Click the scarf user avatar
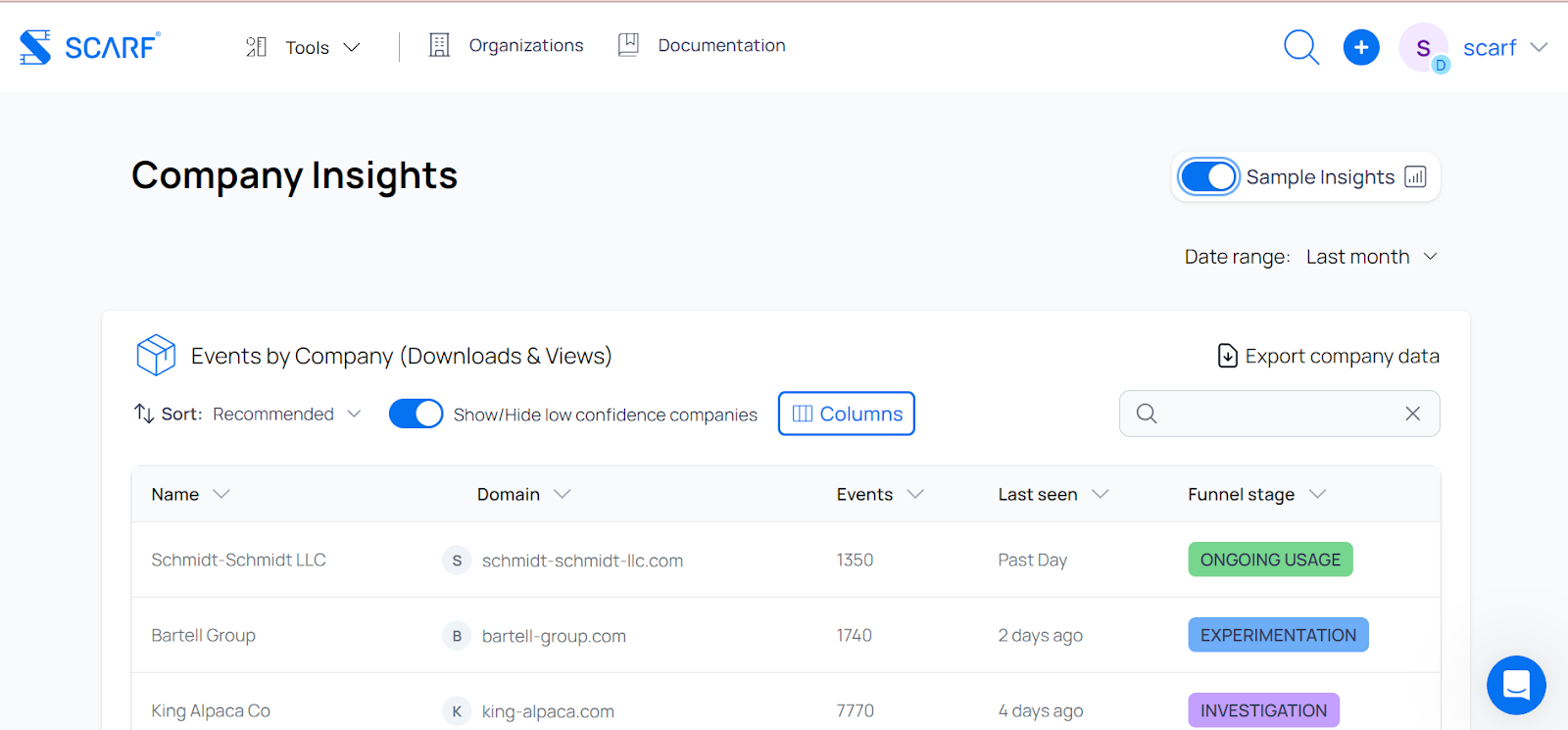Screen dimensions: 1568x730 pyautogui.click(x=1424, y=48)
